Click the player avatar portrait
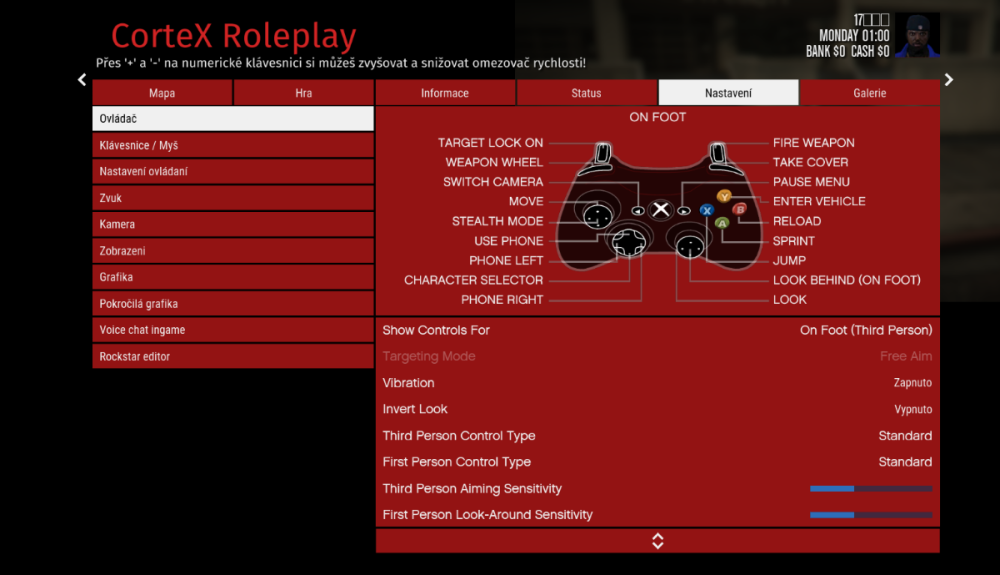This screenshot has height=575, width=1000. pos(917,35)
